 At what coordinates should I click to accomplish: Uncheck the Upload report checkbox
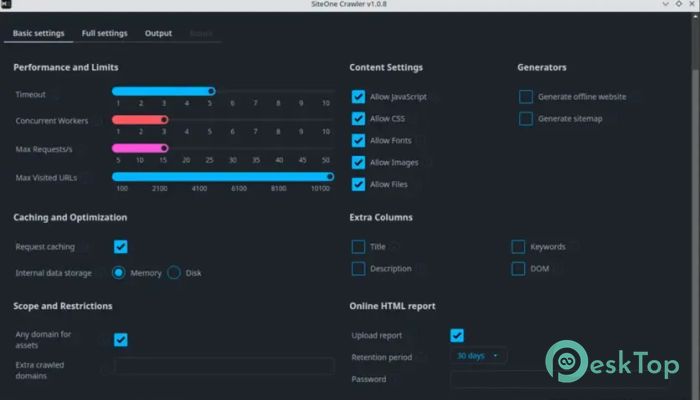point(457,336)
